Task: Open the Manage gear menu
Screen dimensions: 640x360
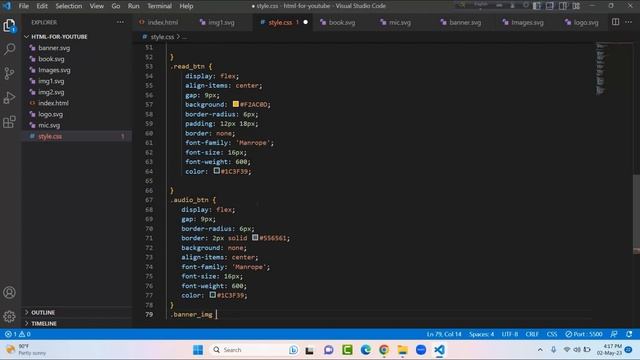Action: [9, 316]
